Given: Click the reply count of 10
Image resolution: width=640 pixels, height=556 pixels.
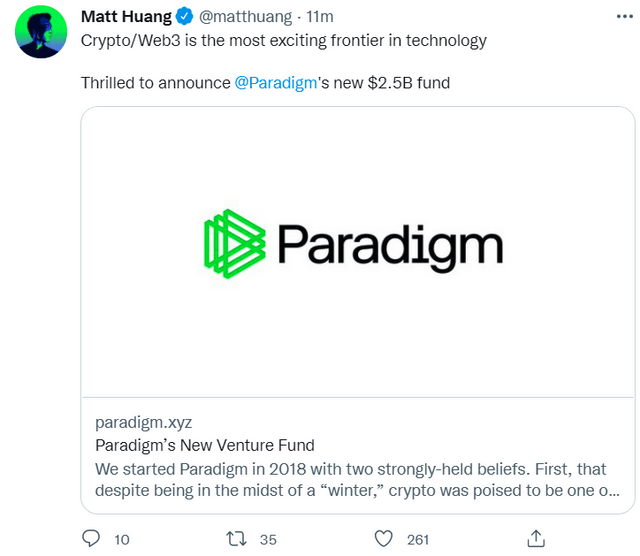Looking at the screenshot, I should click(x=122, y=539).
